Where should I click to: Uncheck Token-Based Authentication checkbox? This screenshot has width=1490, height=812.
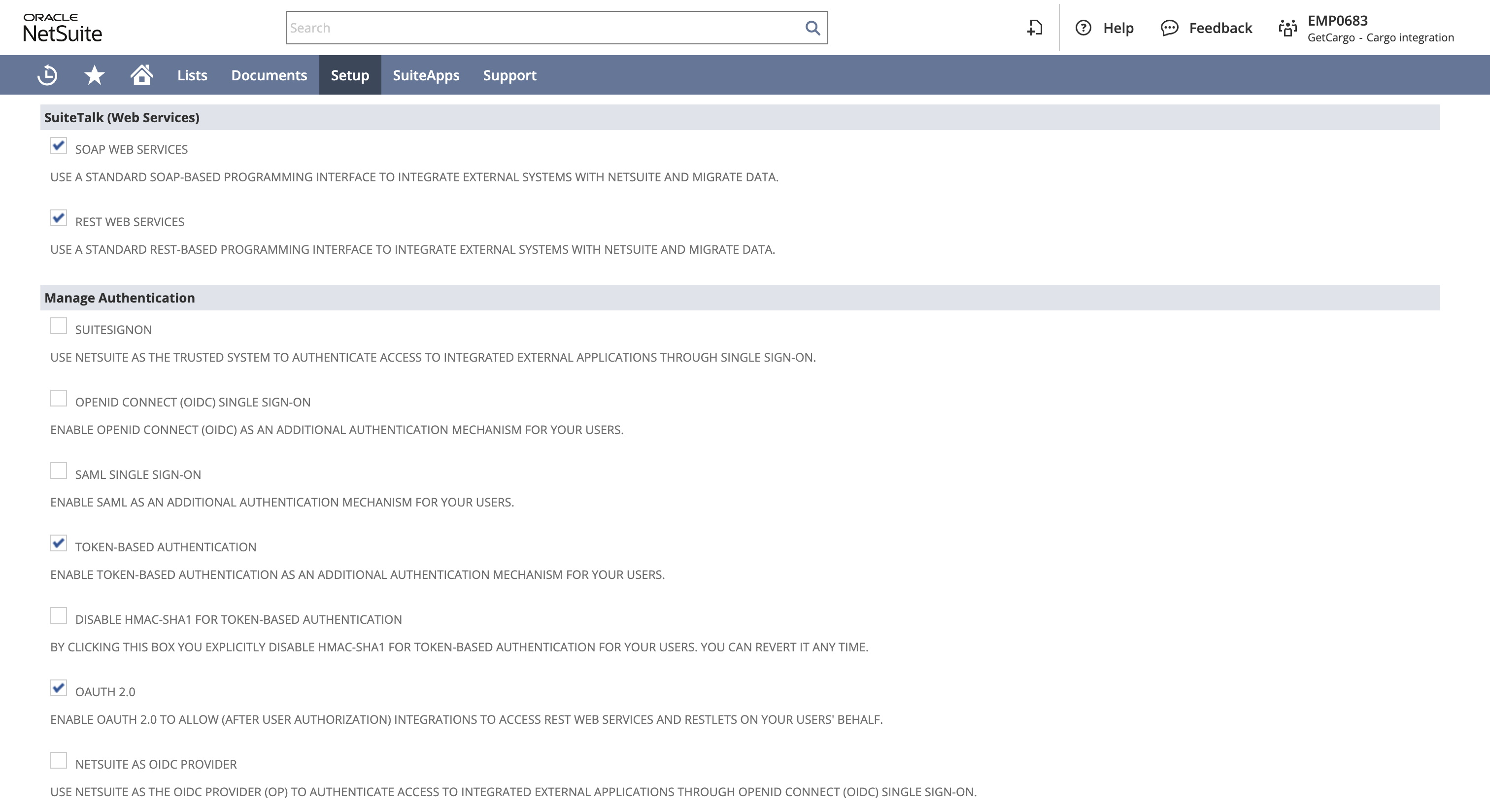click(x=59, y=543)
